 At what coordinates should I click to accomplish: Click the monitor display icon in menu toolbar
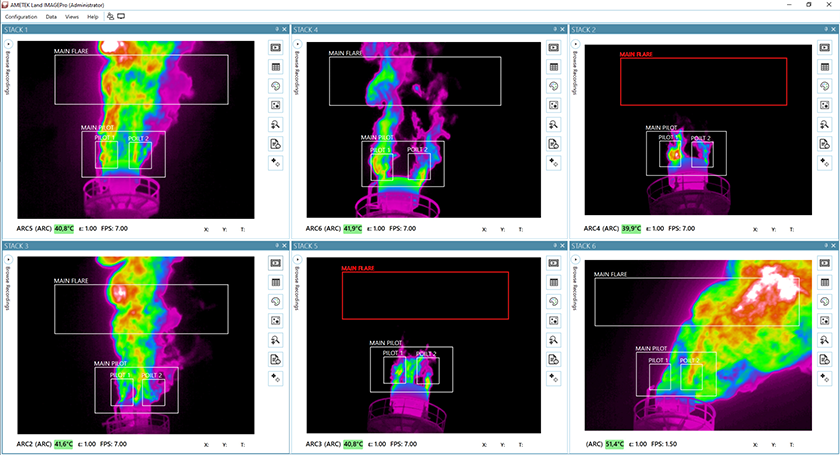pyautogui.click(x=121, y=17)
